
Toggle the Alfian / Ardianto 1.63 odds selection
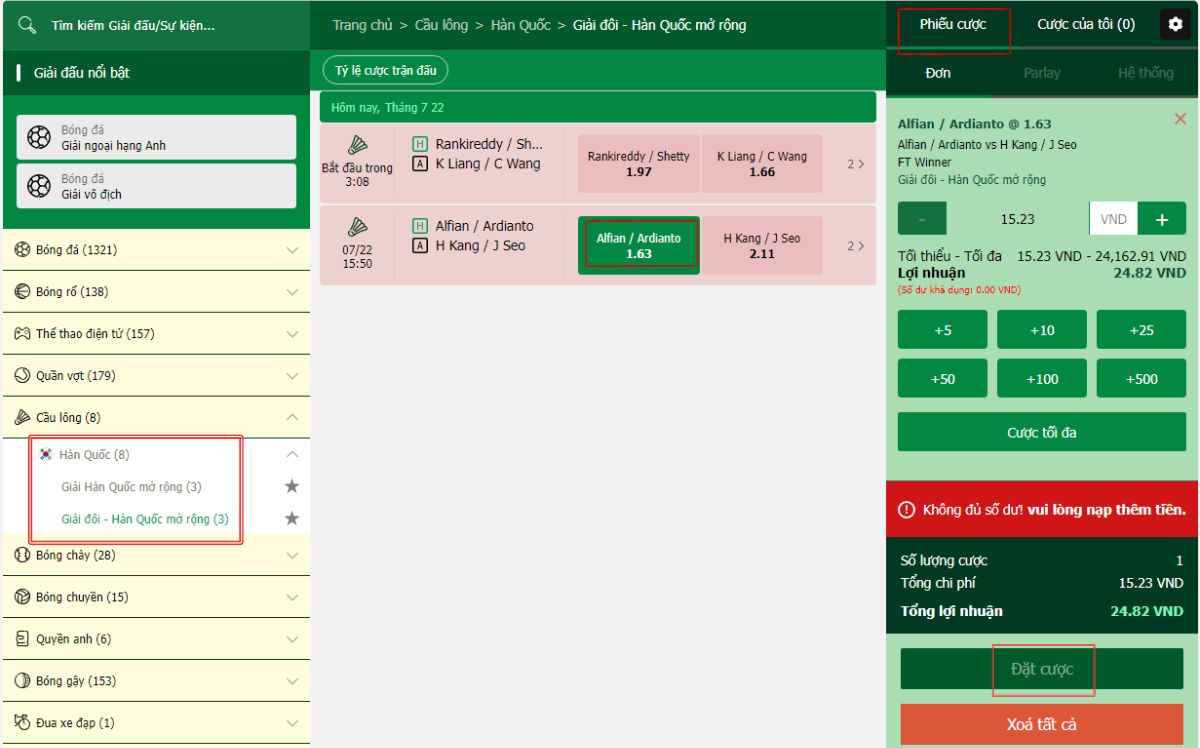638,246
